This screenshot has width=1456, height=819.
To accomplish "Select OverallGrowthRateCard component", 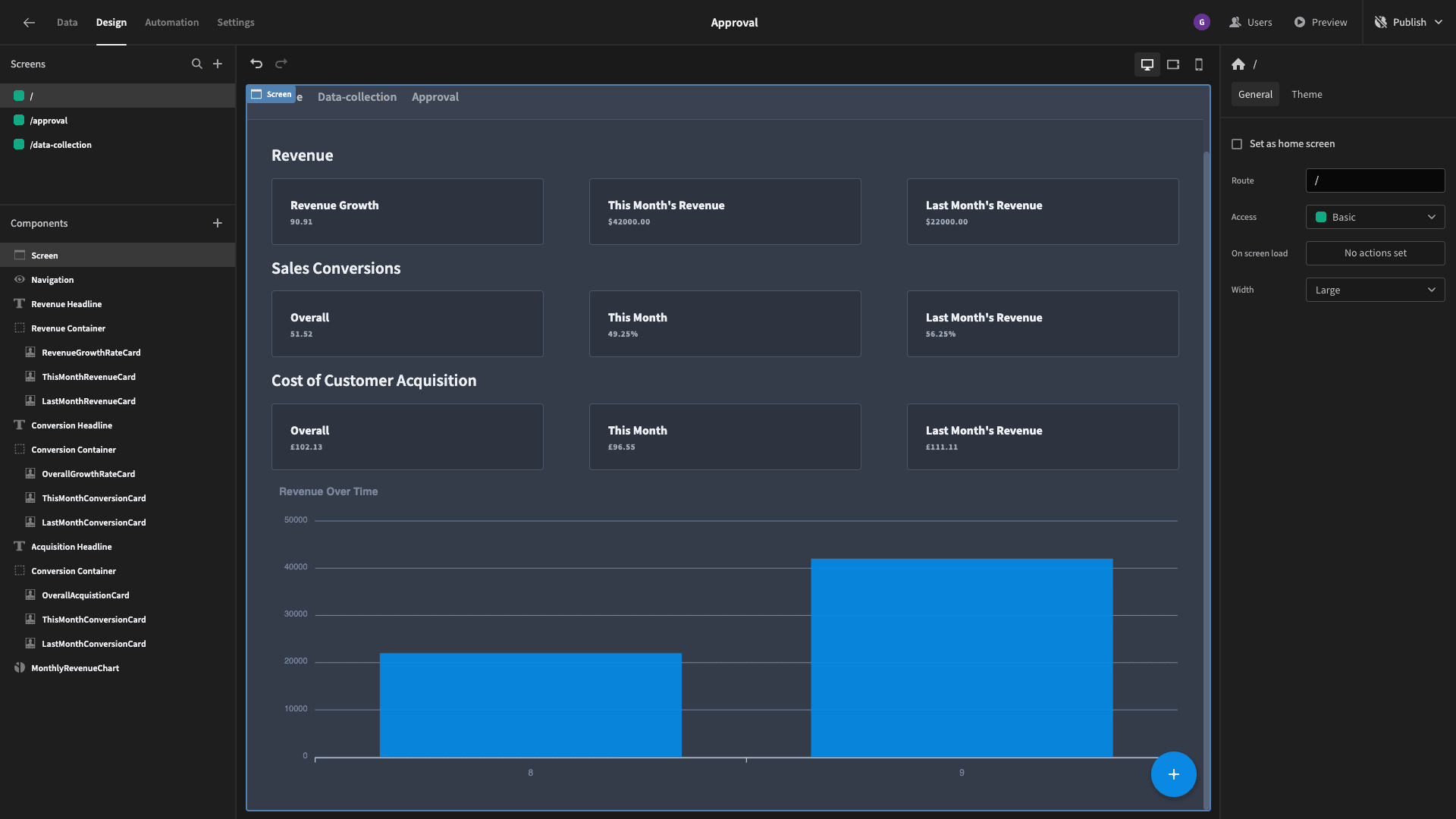I will pos(118,474).
